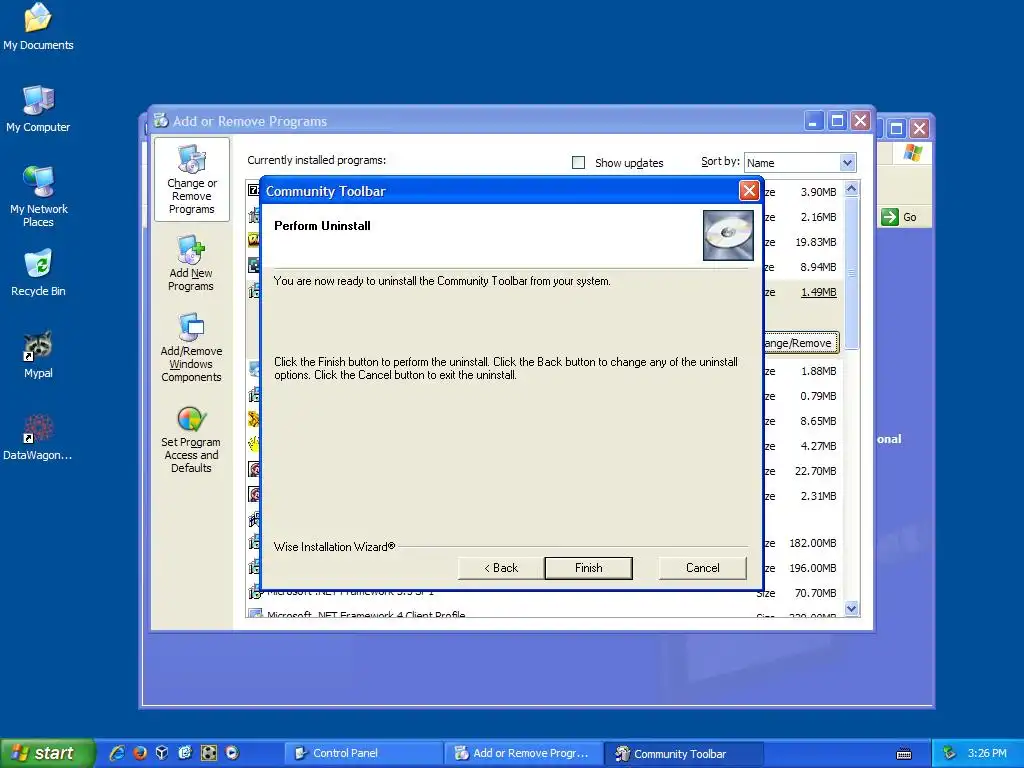The height and width of the screenshot is (768, 1024).
Task: Click the Add or Remove Programs title icon
Action: (x=161, y=121)
